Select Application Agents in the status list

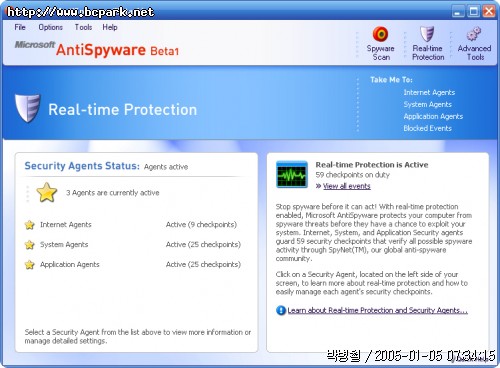(70, 265)
